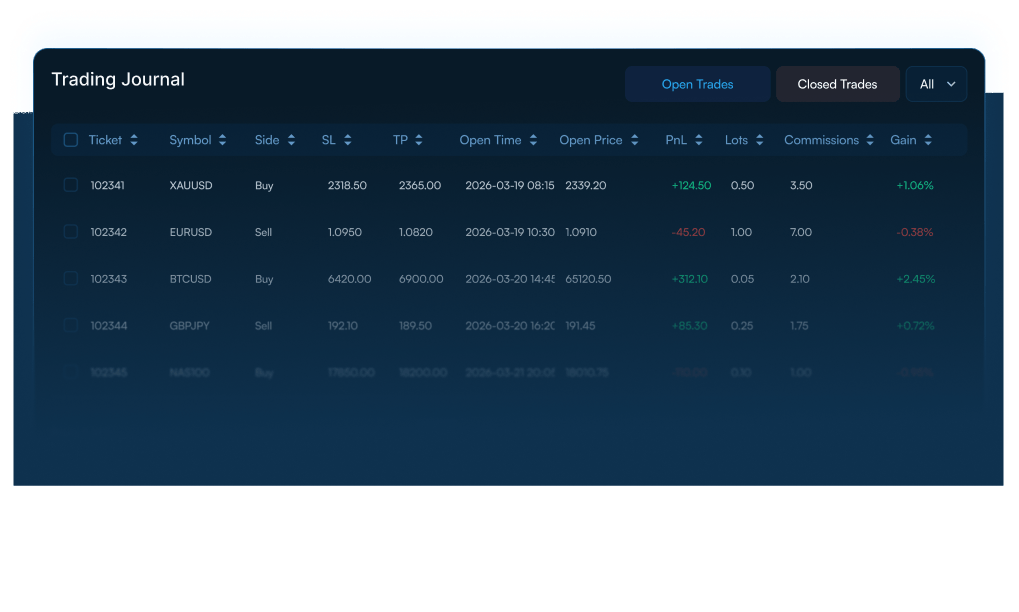Click the Open Time header label
Viewport: 1019px width, 612px height.
(x=490, y=140)
